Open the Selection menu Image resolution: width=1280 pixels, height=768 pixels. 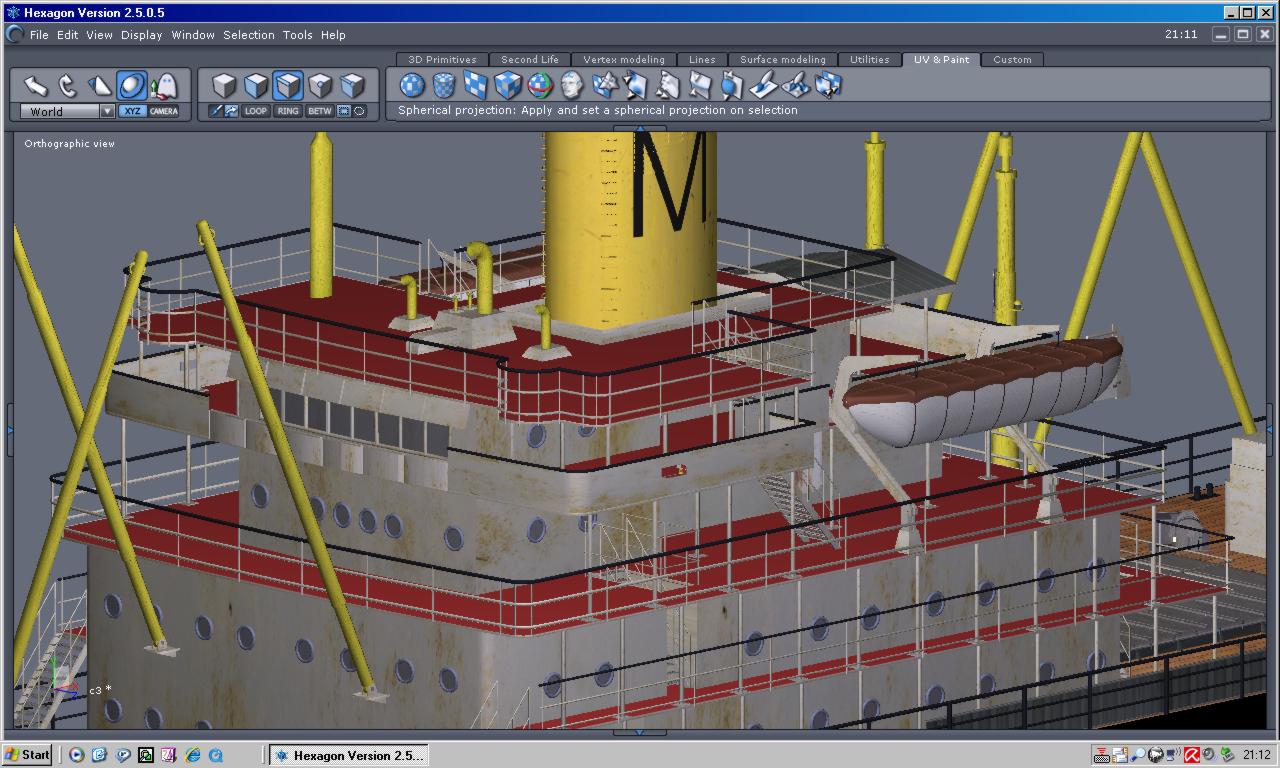click(x=248, y=34)
